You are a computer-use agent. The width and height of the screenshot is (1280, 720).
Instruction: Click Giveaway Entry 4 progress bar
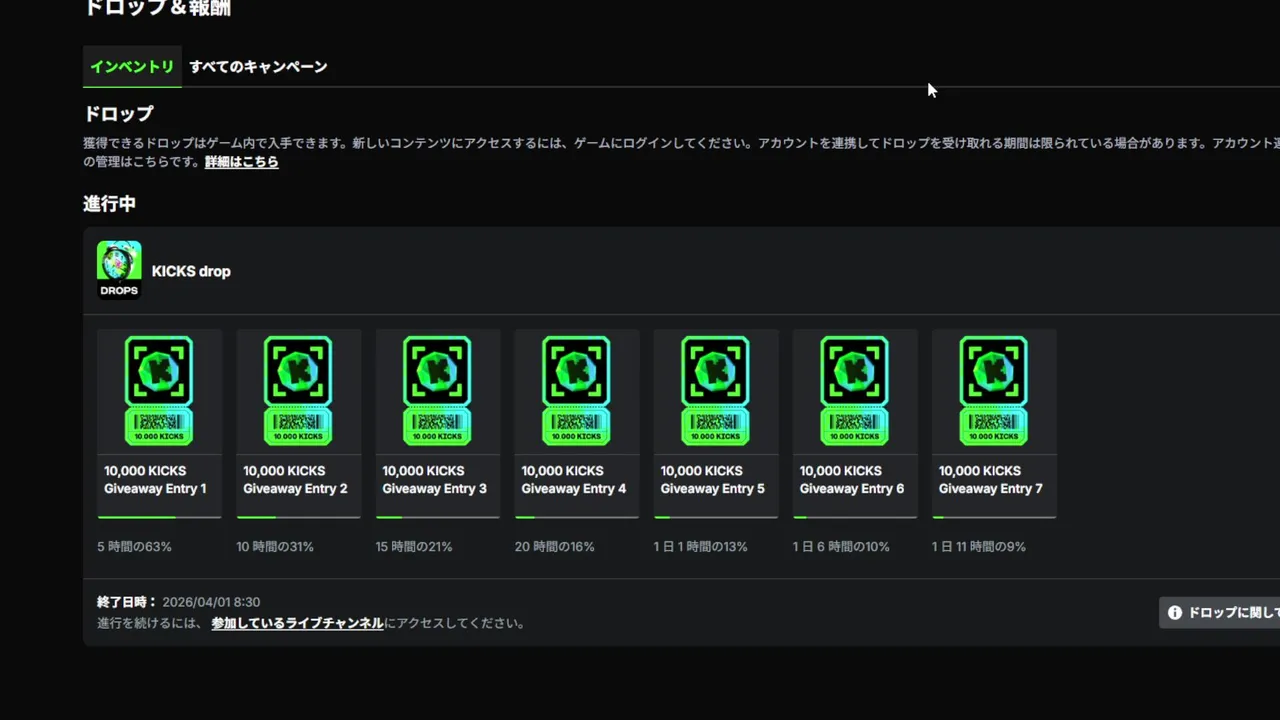pos(576,517)
